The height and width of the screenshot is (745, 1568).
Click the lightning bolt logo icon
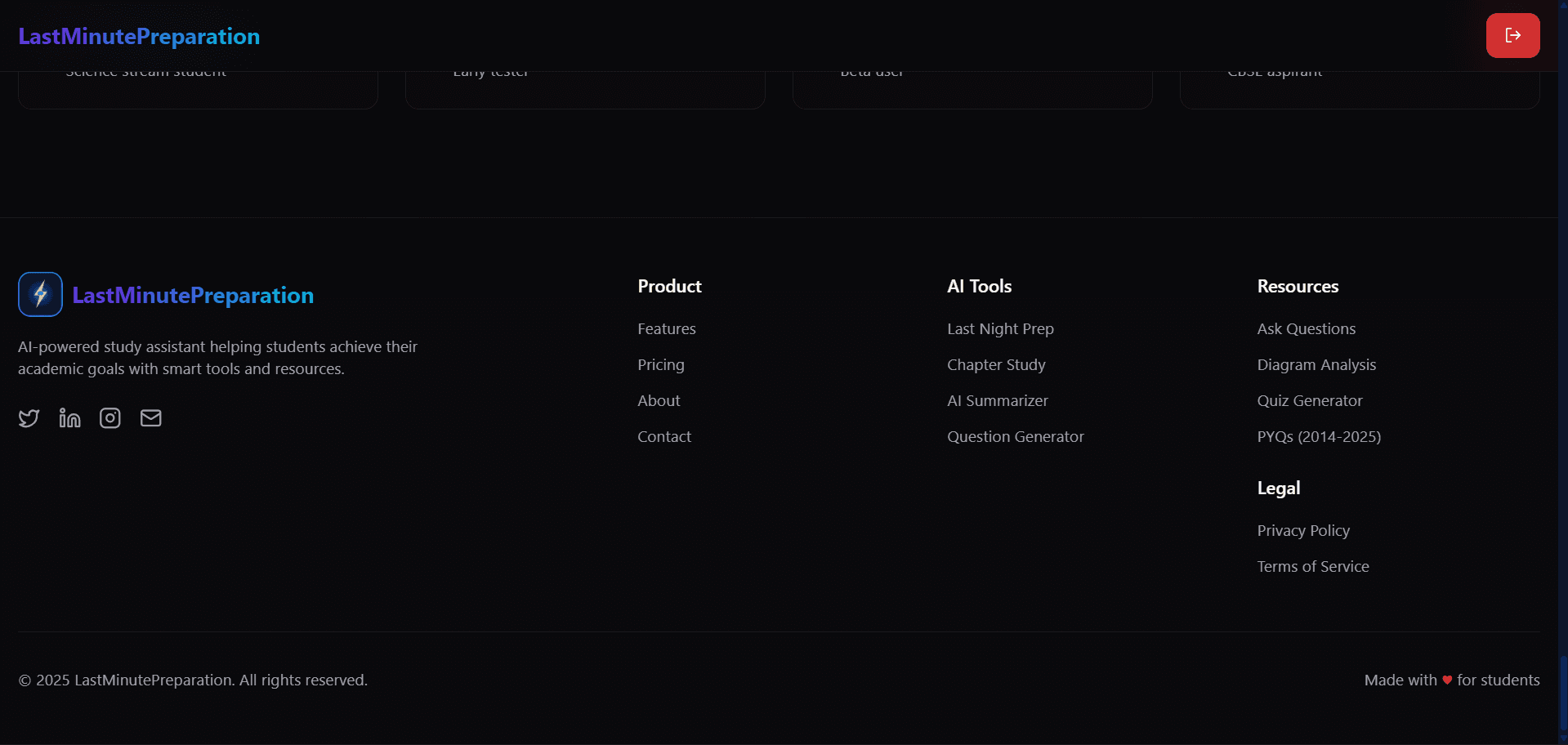point(40,294)
